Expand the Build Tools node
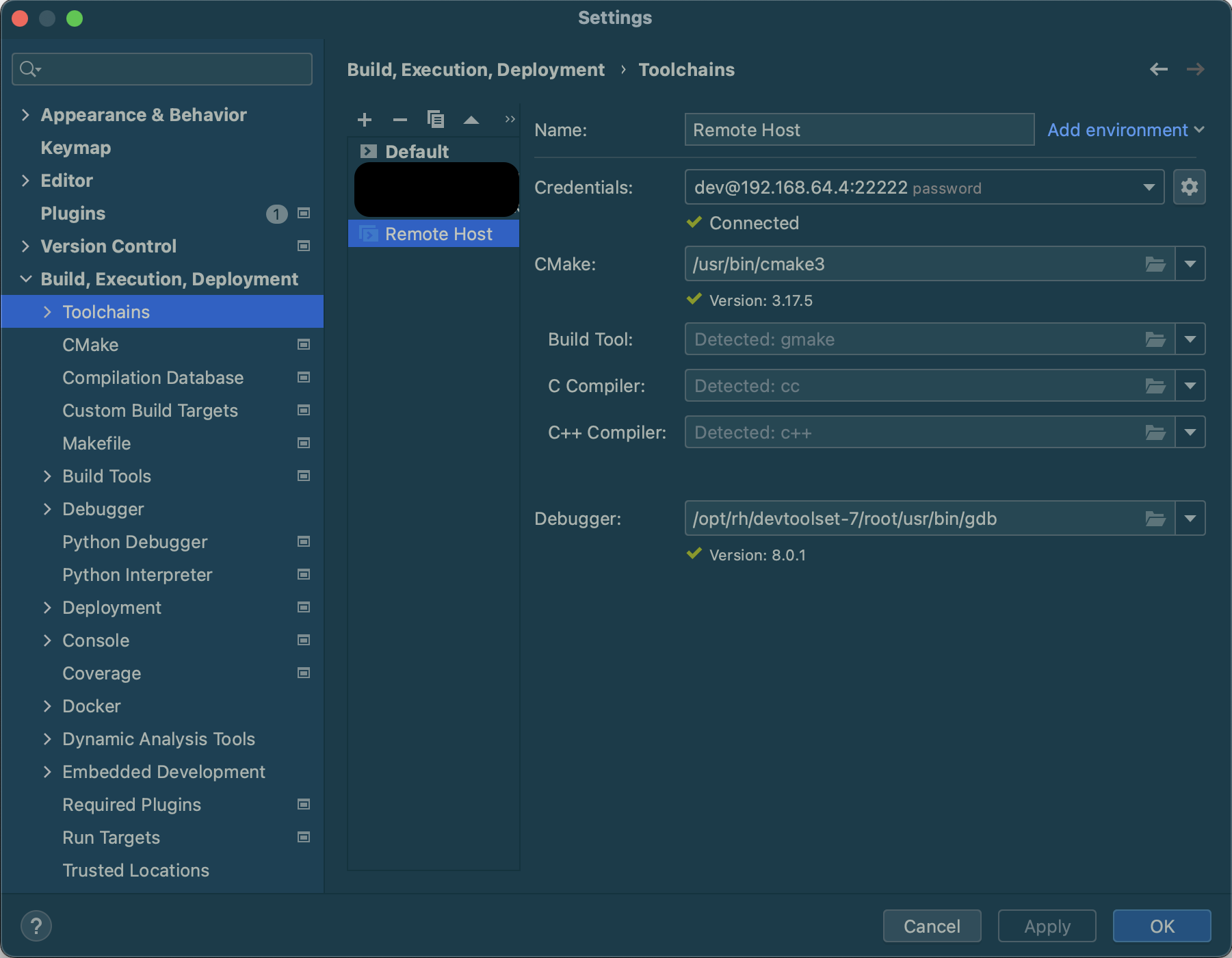The width and height of the screenshot is (1232, 958). pos(47,476)
